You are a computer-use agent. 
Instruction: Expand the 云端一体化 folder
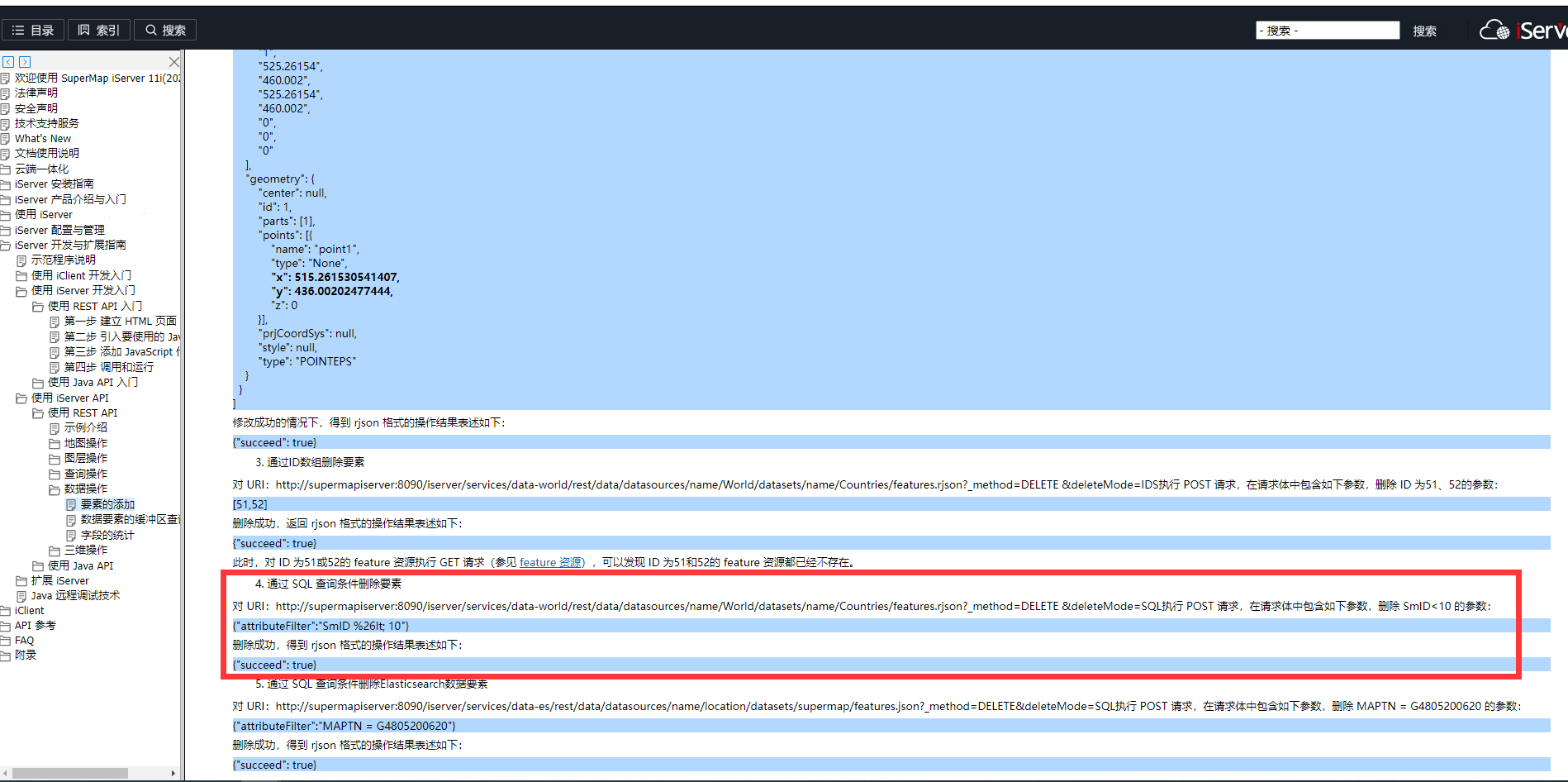point(5,169)
